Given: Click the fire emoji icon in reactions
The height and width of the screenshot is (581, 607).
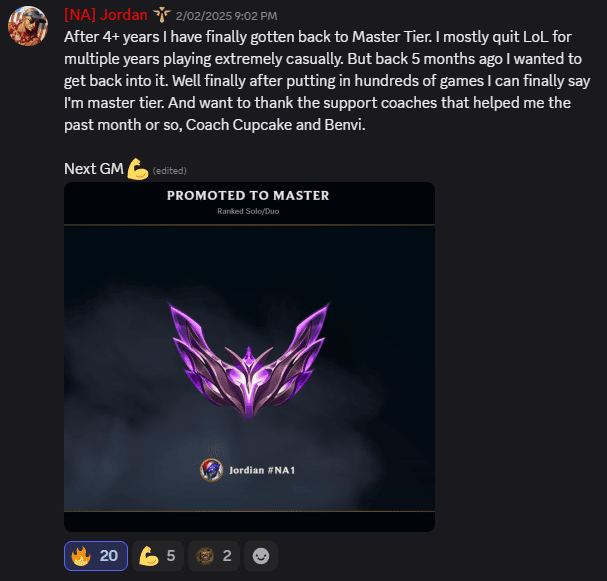Looking at the screenshot, I should click(x=81, y=556).
